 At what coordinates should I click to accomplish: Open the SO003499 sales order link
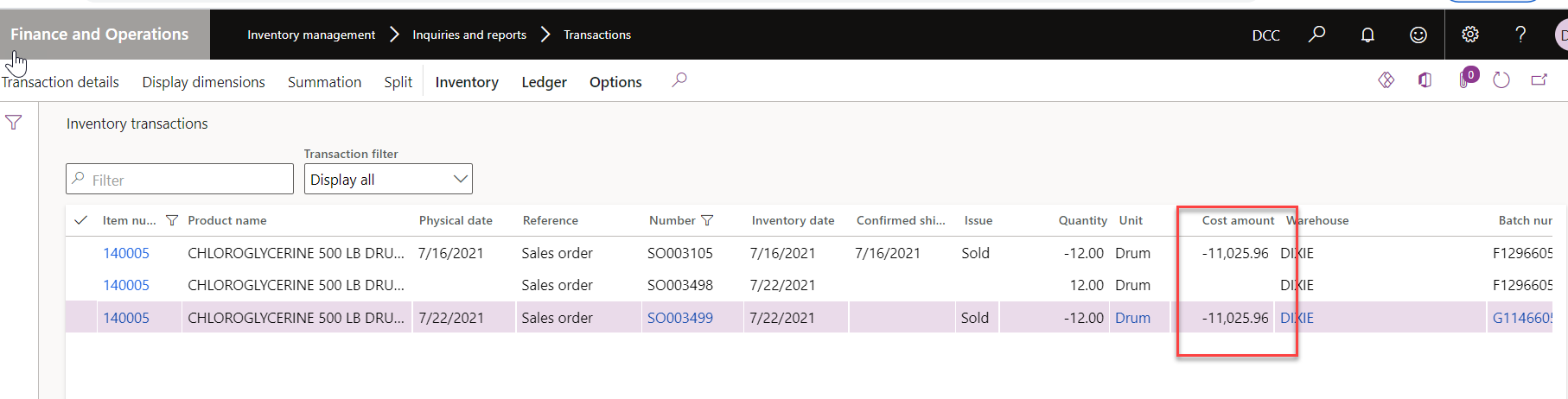(680, 318)
